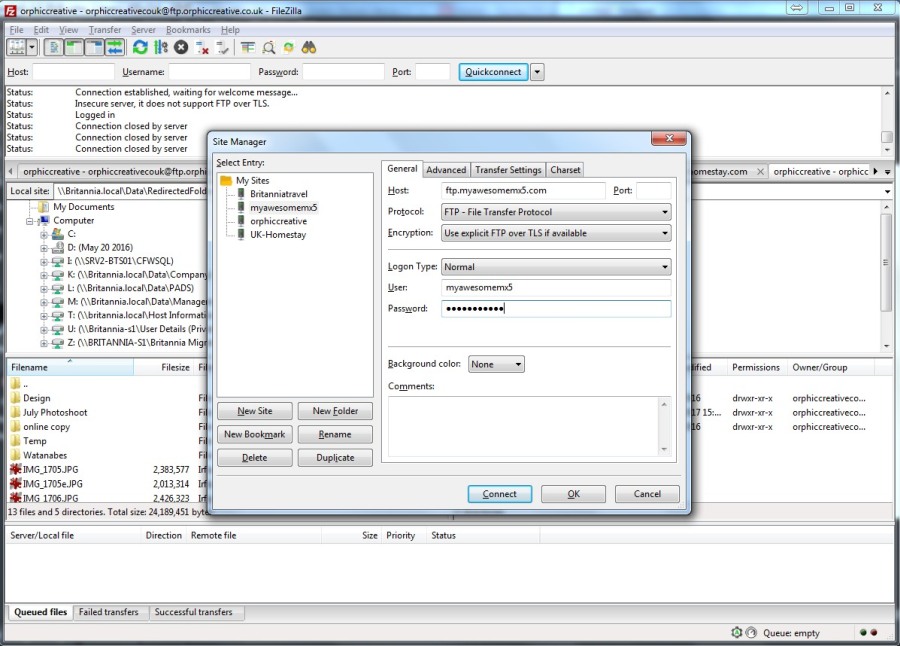Viewport: 900px width, 646px height.
Task: Click the Quickconnect button
Action: click(493, 72)
